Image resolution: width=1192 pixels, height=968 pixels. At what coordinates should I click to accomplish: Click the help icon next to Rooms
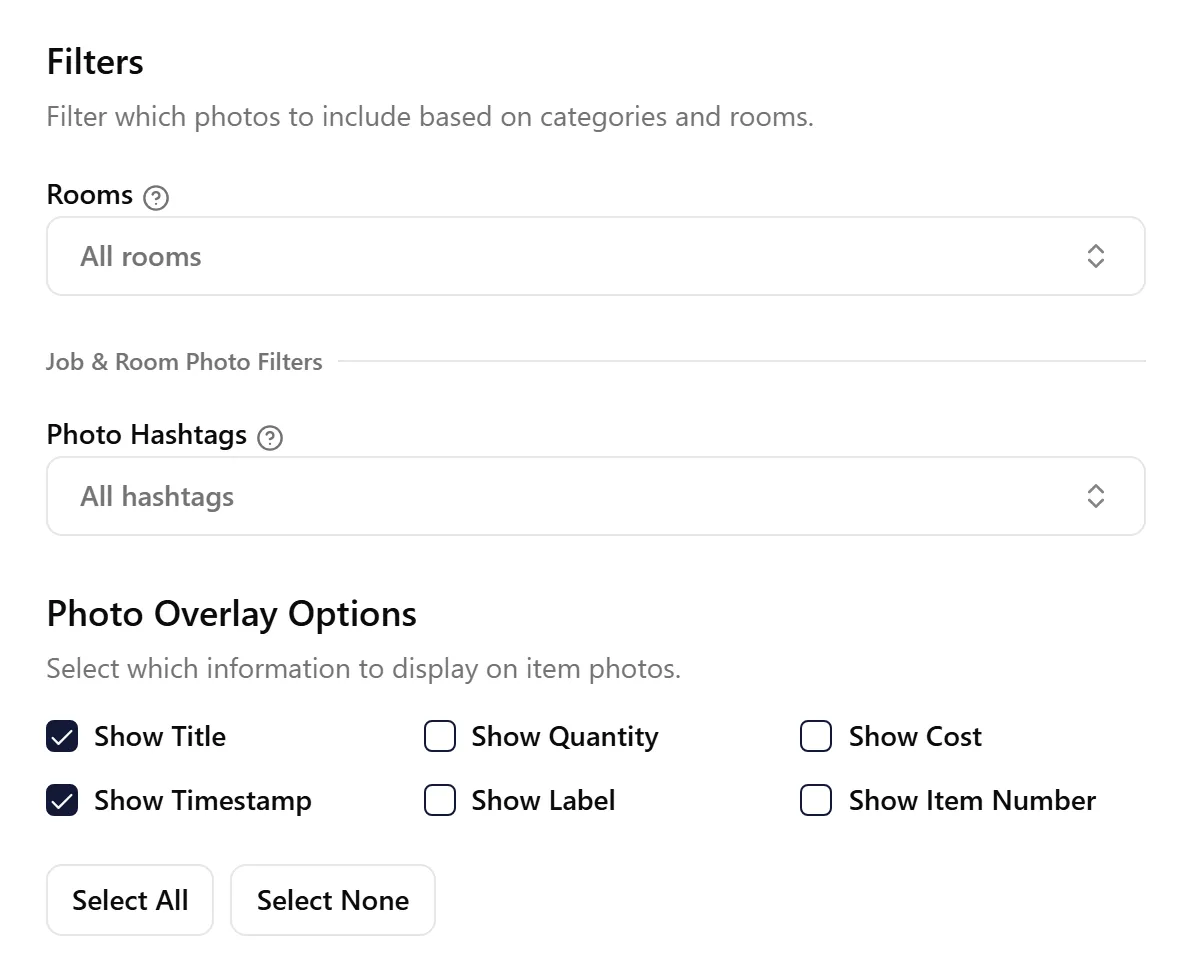coord(156,198)
